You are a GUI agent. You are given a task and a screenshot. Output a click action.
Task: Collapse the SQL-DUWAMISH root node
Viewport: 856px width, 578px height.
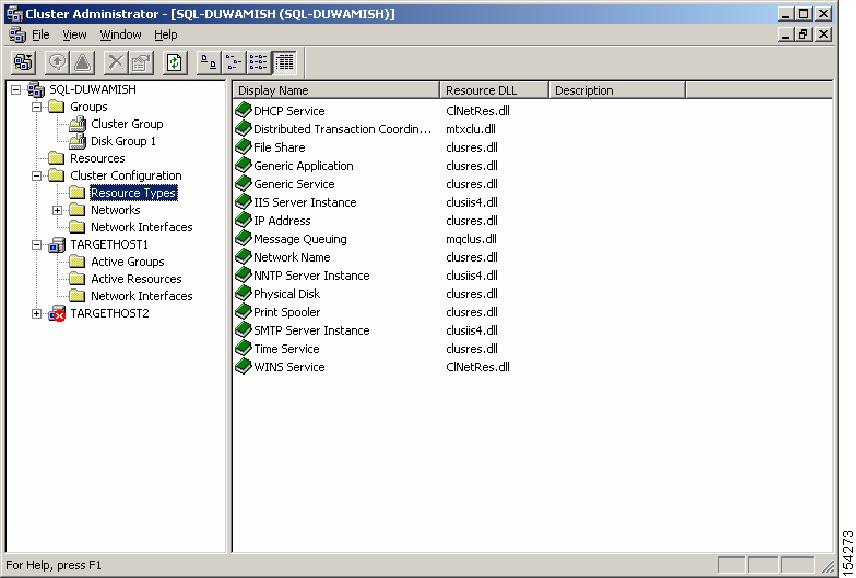click(x=16, y=90)
